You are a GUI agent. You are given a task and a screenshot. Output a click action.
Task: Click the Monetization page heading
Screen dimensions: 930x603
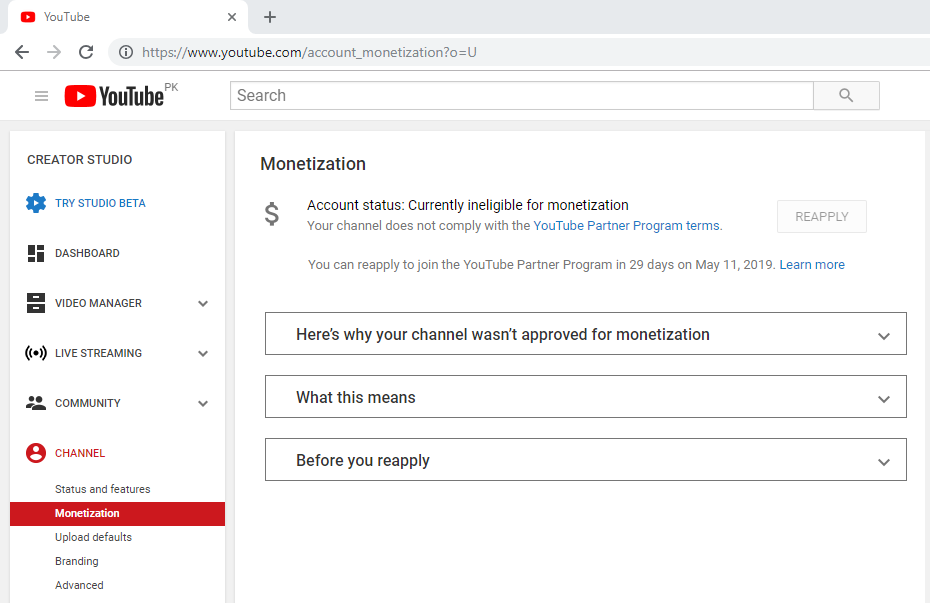click(313, 164)
